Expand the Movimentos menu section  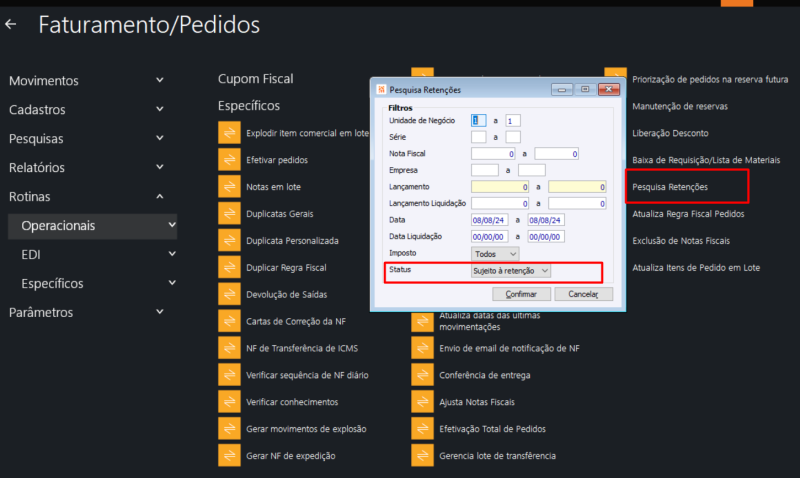[x=160, y=80]
